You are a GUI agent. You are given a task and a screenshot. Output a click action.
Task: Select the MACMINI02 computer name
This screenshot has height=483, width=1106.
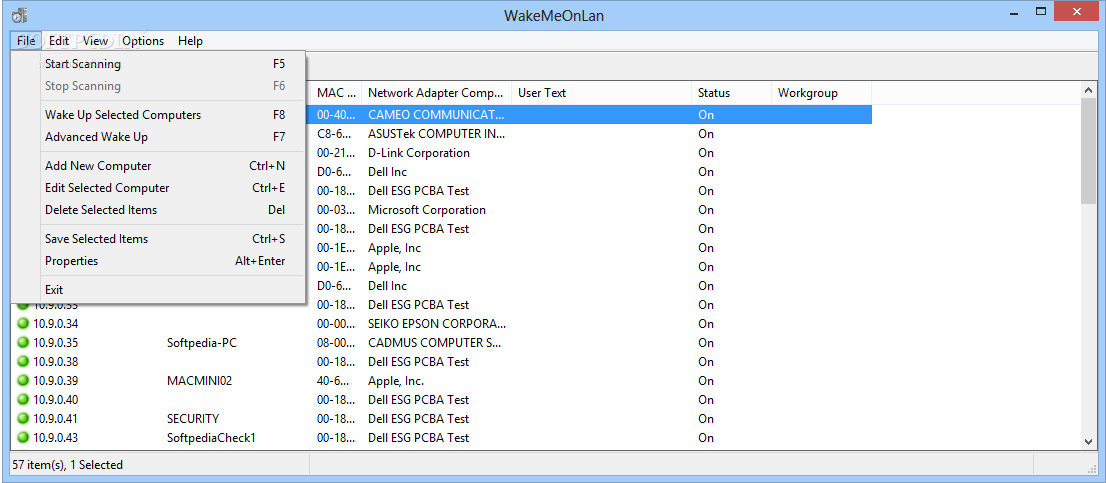200,381
